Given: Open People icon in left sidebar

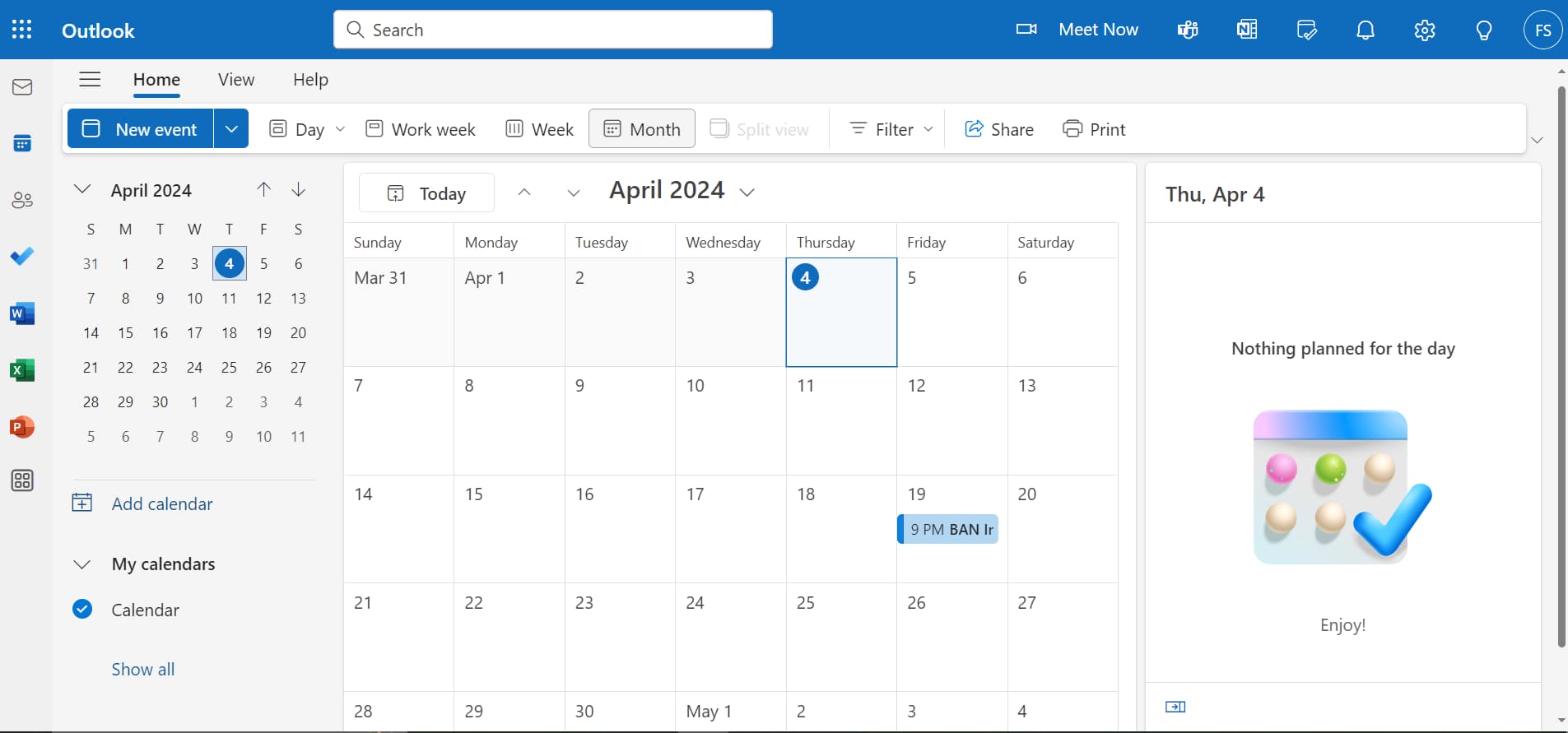Looking at the screenshot, I should coord(22,200).
